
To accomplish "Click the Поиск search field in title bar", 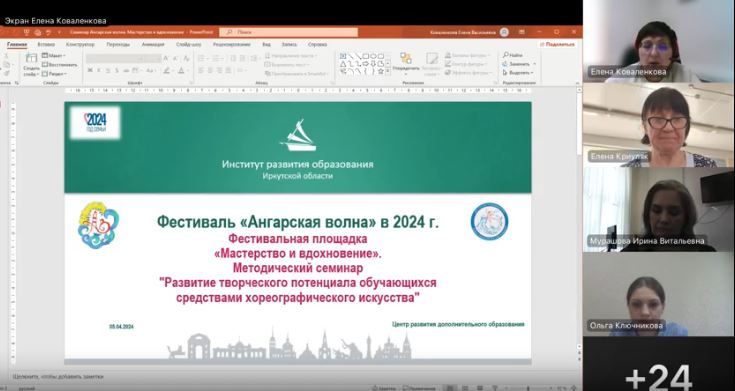I will pyautogui.click(x=289, y=32).
